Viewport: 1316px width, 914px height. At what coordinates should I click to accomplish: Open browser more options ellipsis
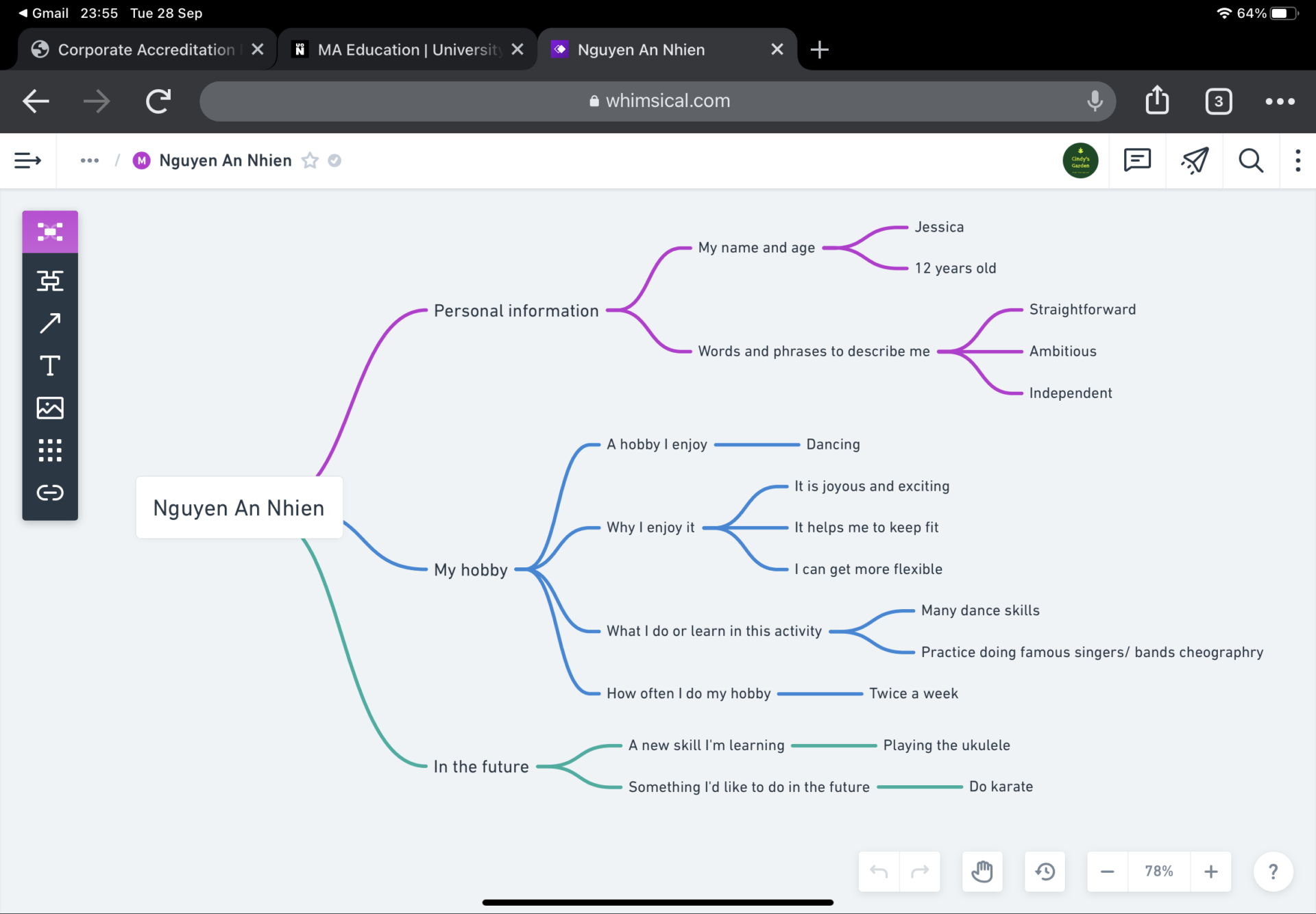[x=1280, y=101]
